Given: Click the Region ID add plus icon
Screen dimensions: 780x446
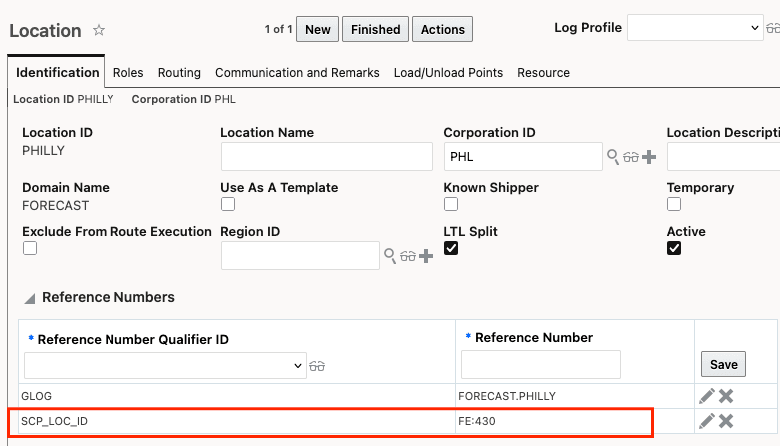Looking at the screenshot, I should point(426,256).
